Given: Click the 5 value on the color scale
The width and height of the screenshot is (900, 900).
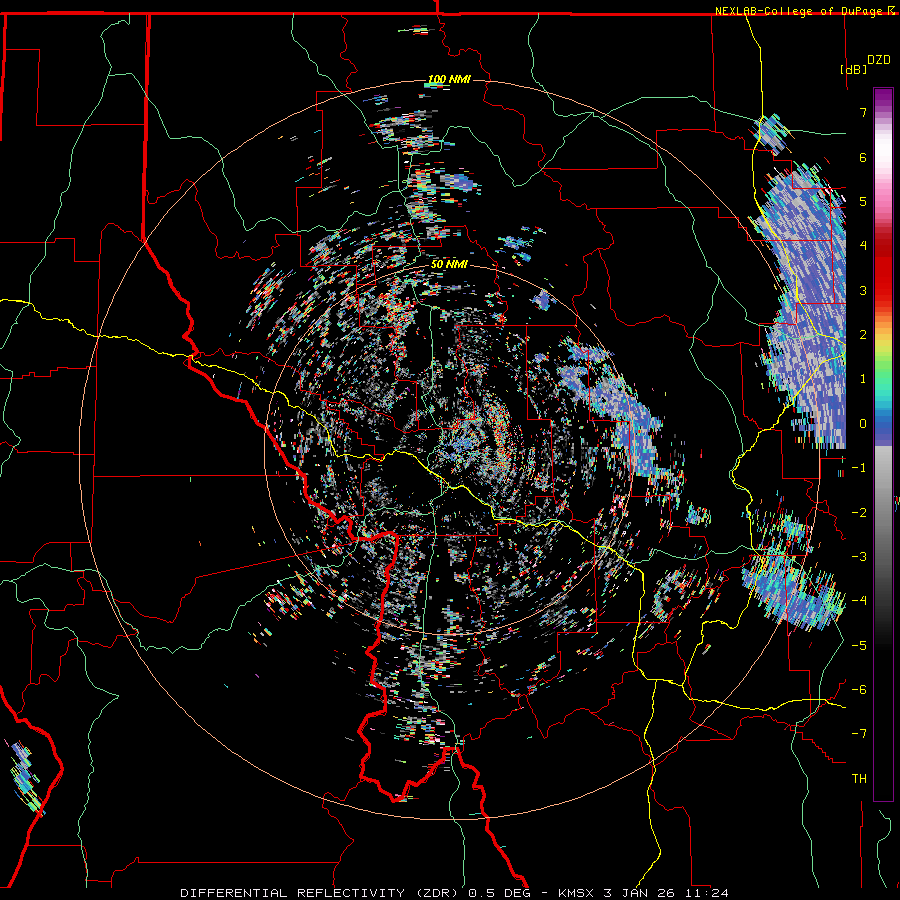Looking at the screenshot, I should click(863, 201).
